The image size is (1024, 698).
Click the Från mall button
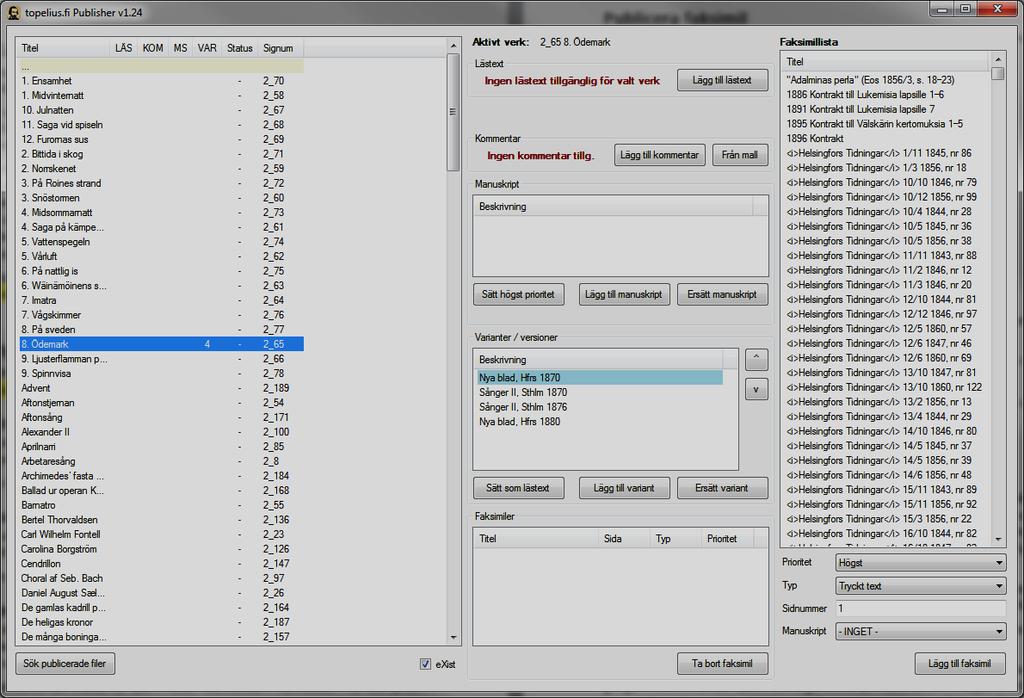coord(740,155)
